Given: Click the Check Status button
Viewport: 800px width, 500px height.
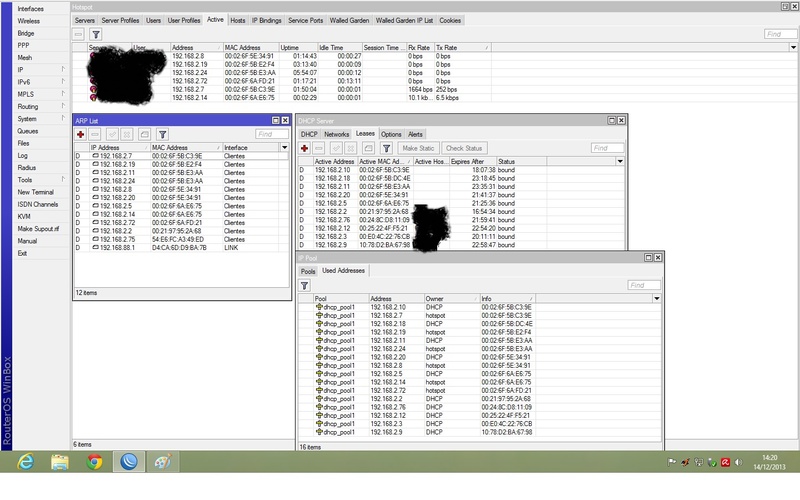Looking at the screenshot, I should click(x=464, y=148).
